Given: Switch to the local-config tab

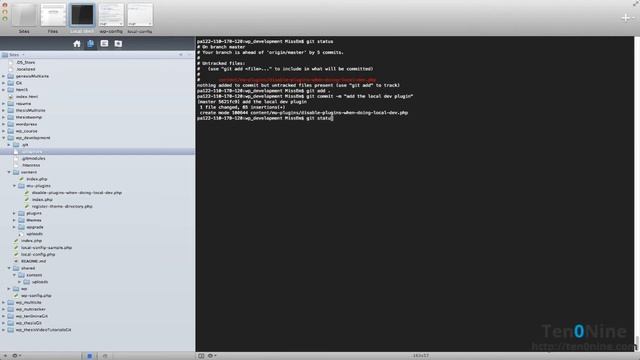Looking at the screenshot, I should coord(140,18).
